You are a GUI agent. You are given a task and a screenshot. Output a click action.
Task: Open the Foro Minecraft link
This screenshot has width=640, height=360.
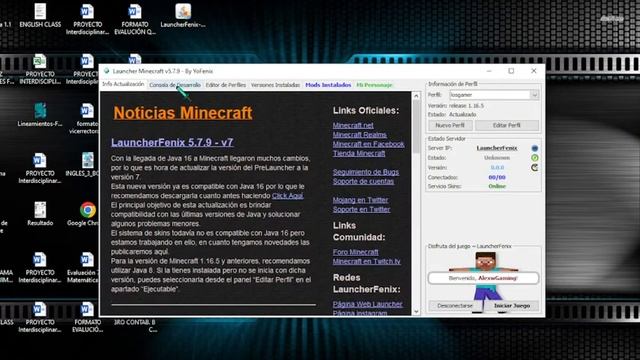pyautogui.click(x=356, y=252)
